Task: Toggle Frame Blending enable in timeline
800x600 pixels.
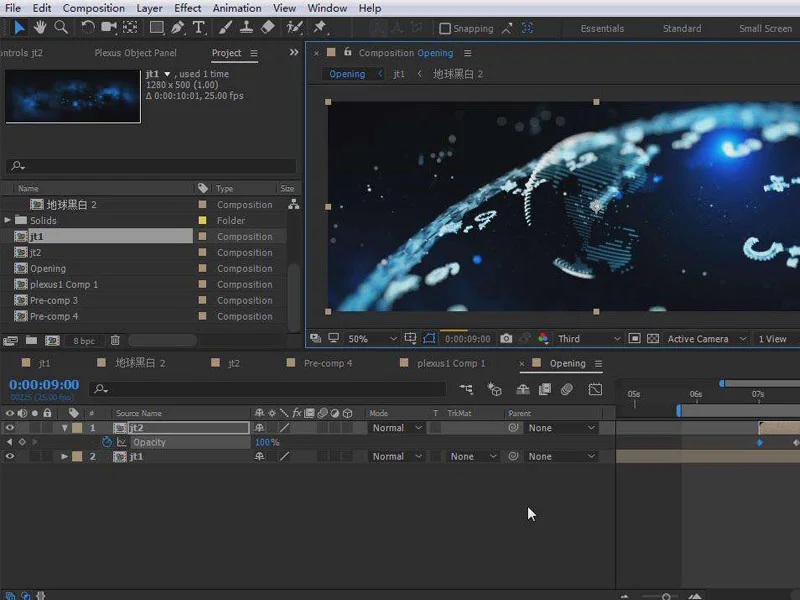Action: [545, 389]
